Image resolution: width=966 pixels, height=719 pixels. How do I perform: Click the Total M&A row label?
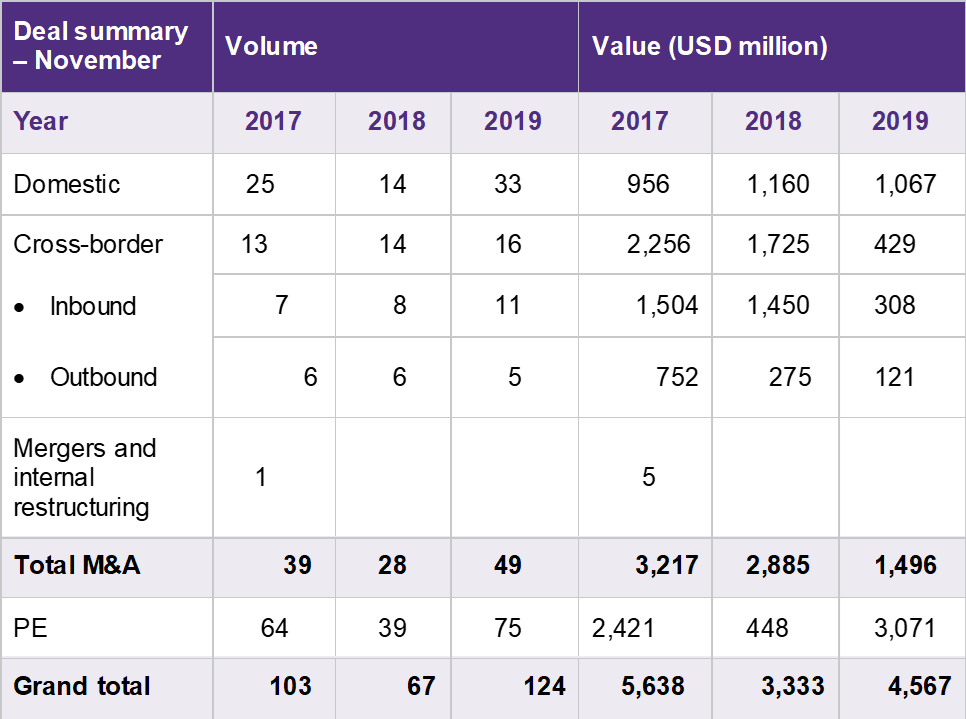pos(77,565)
